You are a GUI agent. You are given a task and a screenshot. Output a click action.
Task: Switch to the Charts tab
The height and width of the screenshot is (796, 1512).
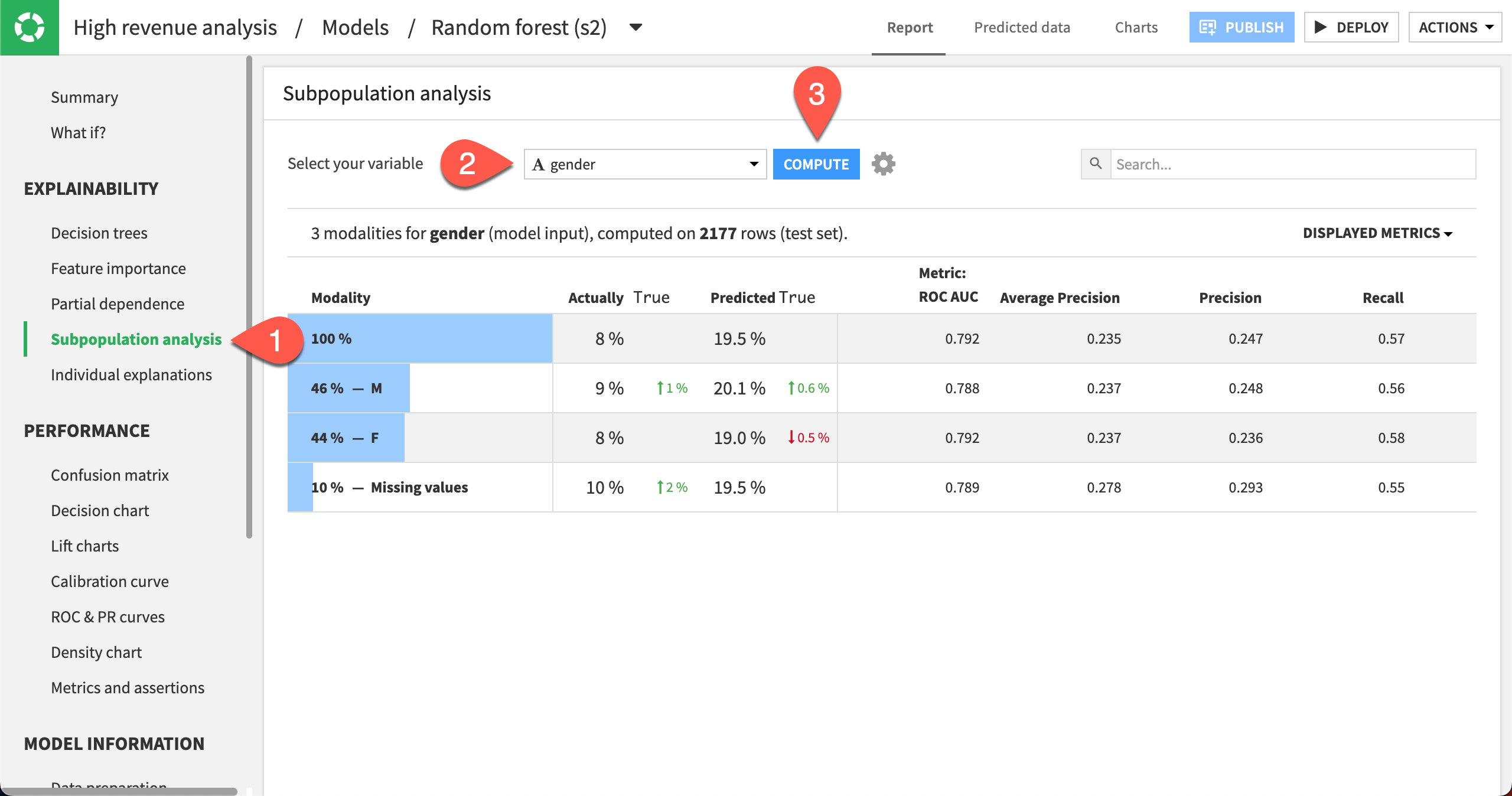[1135, 27]
